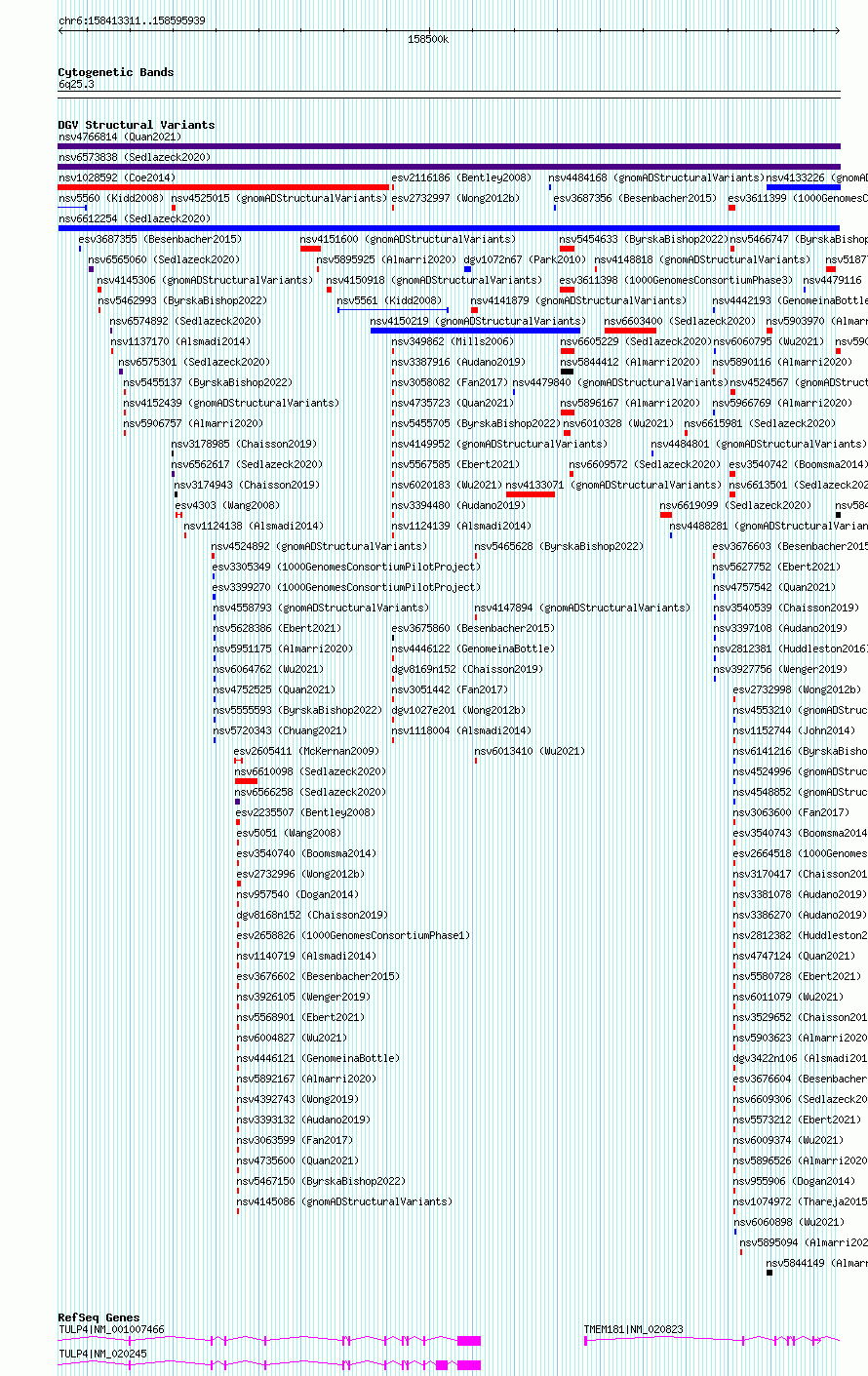Image resolution: width=868 pixels, height=1376 pixels.
Task: Select nsv6605229 (Sedlazeck2020) variant
Action: (x=636, y=341)
